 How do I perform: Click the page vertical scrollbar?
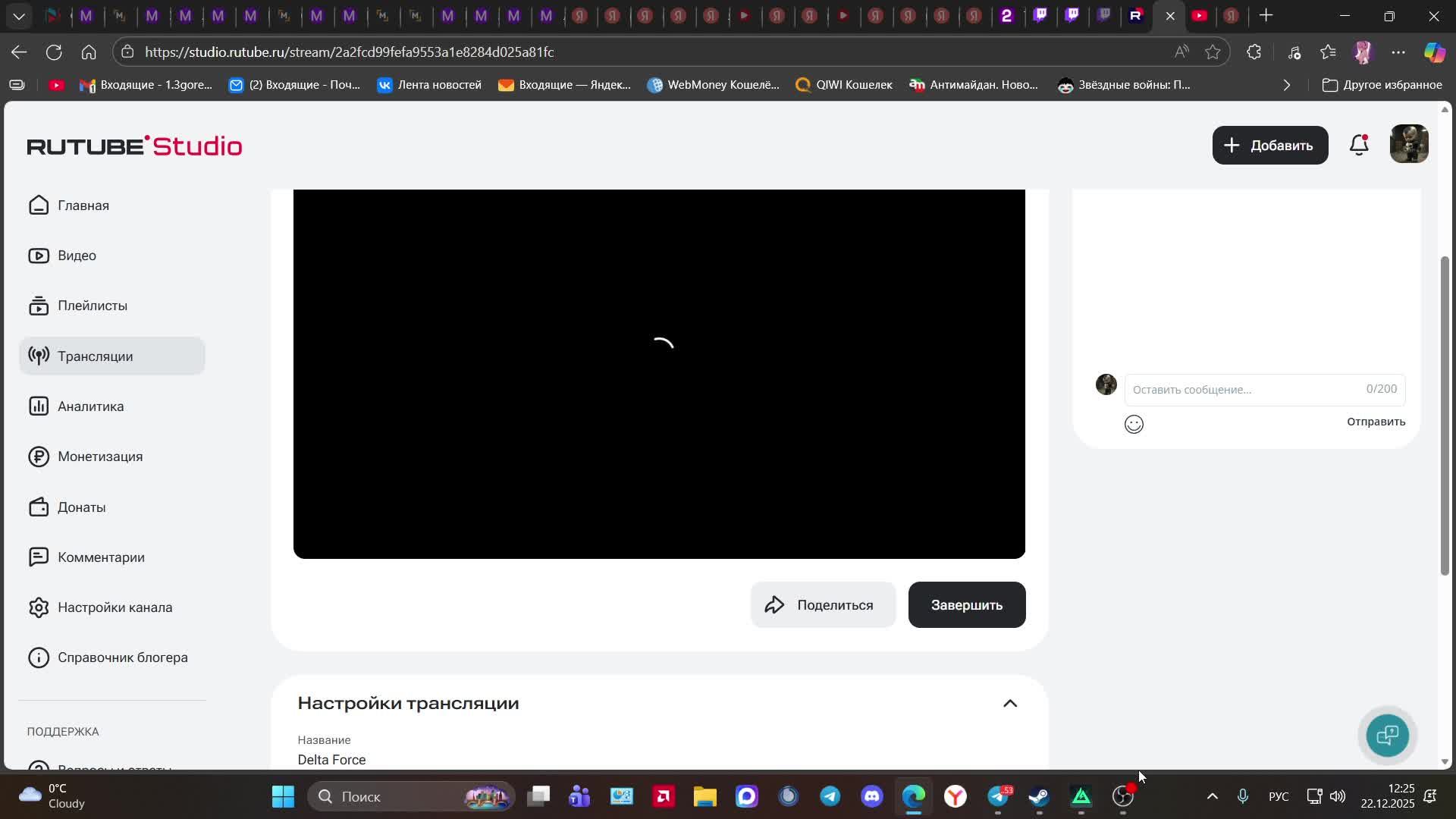coord(1445,416)
